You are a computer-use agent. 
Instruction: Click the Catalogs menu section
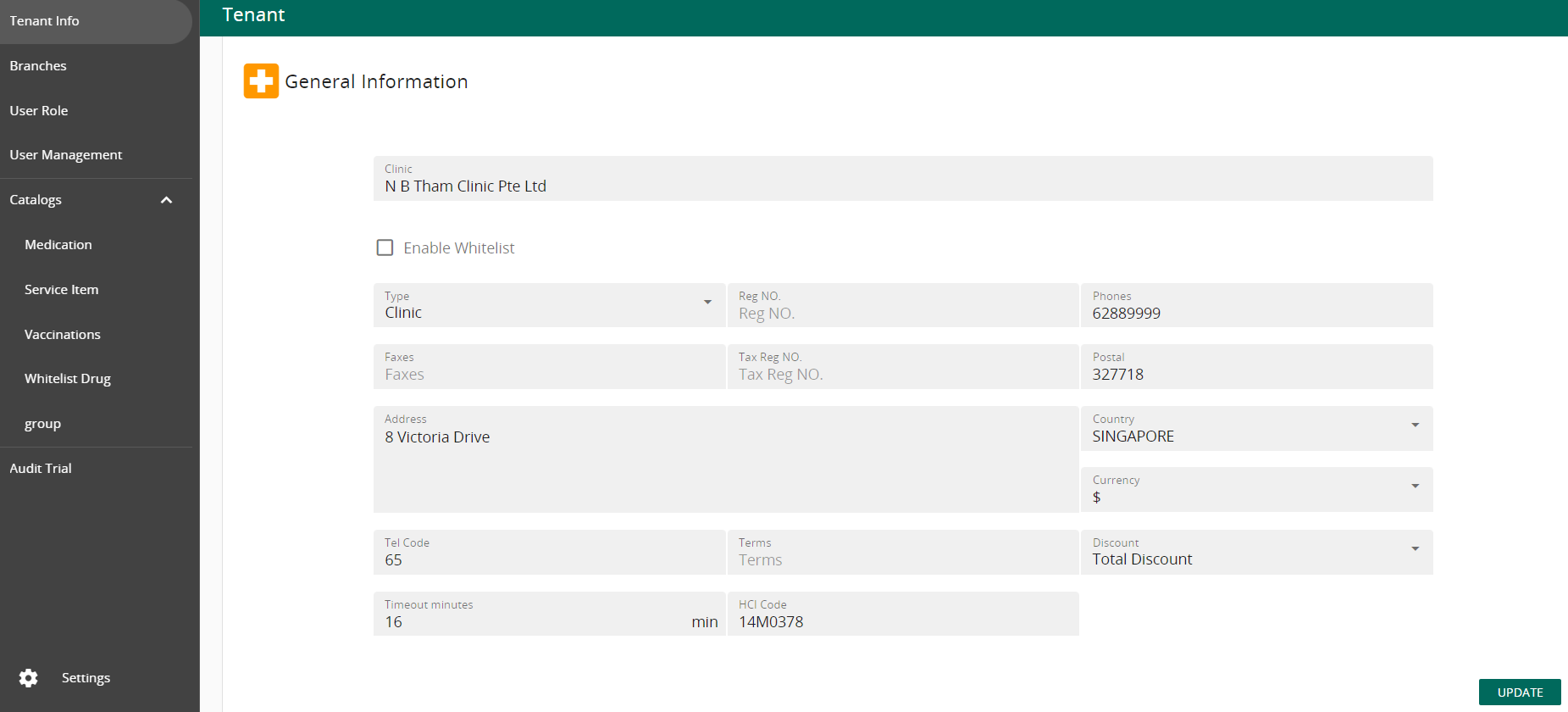point(96,200)
